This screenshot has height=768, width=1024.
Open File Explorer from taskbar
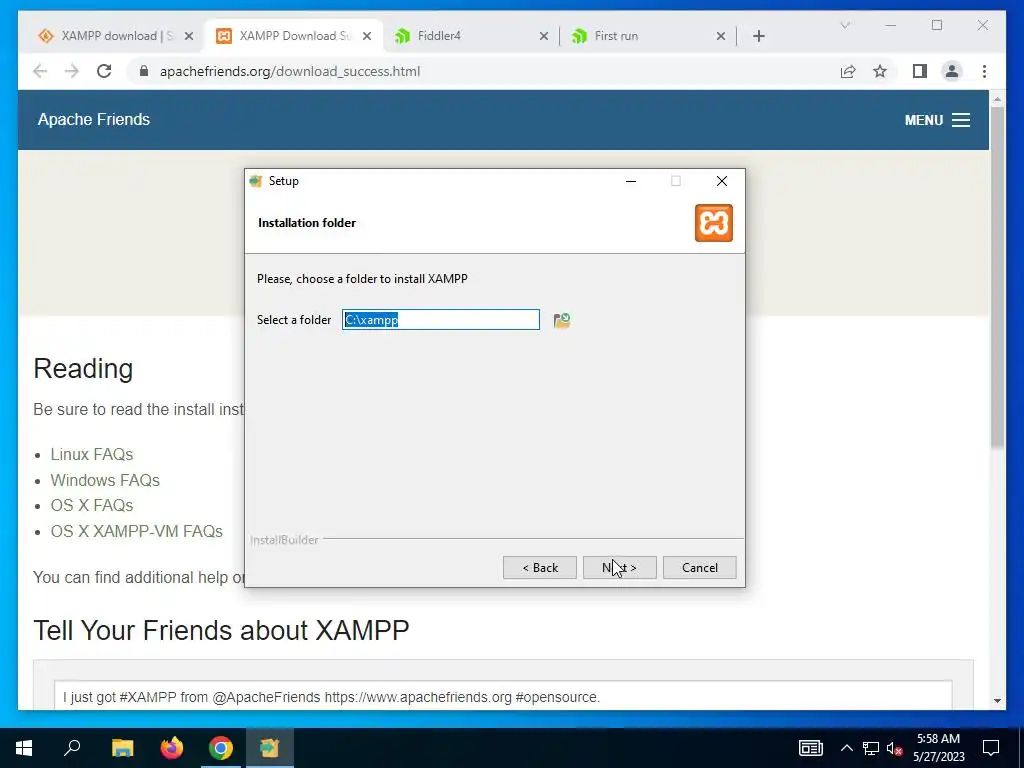coord(122,748)
